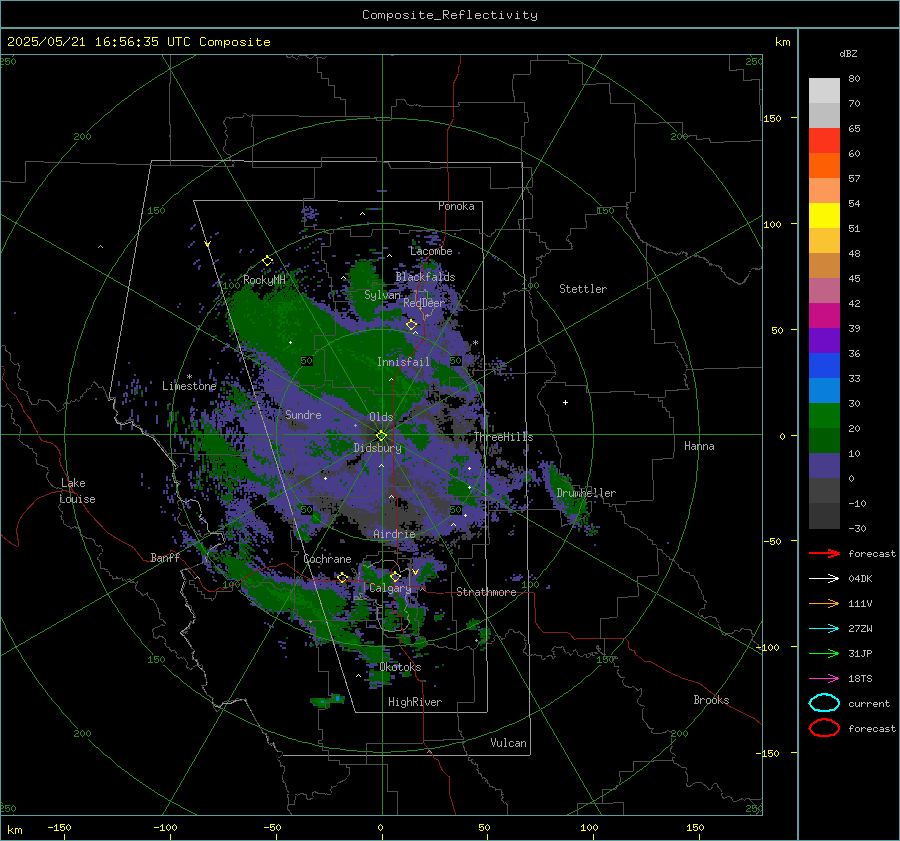Click the Cochrane city label
900x841 pixels.
coord(327,559)
